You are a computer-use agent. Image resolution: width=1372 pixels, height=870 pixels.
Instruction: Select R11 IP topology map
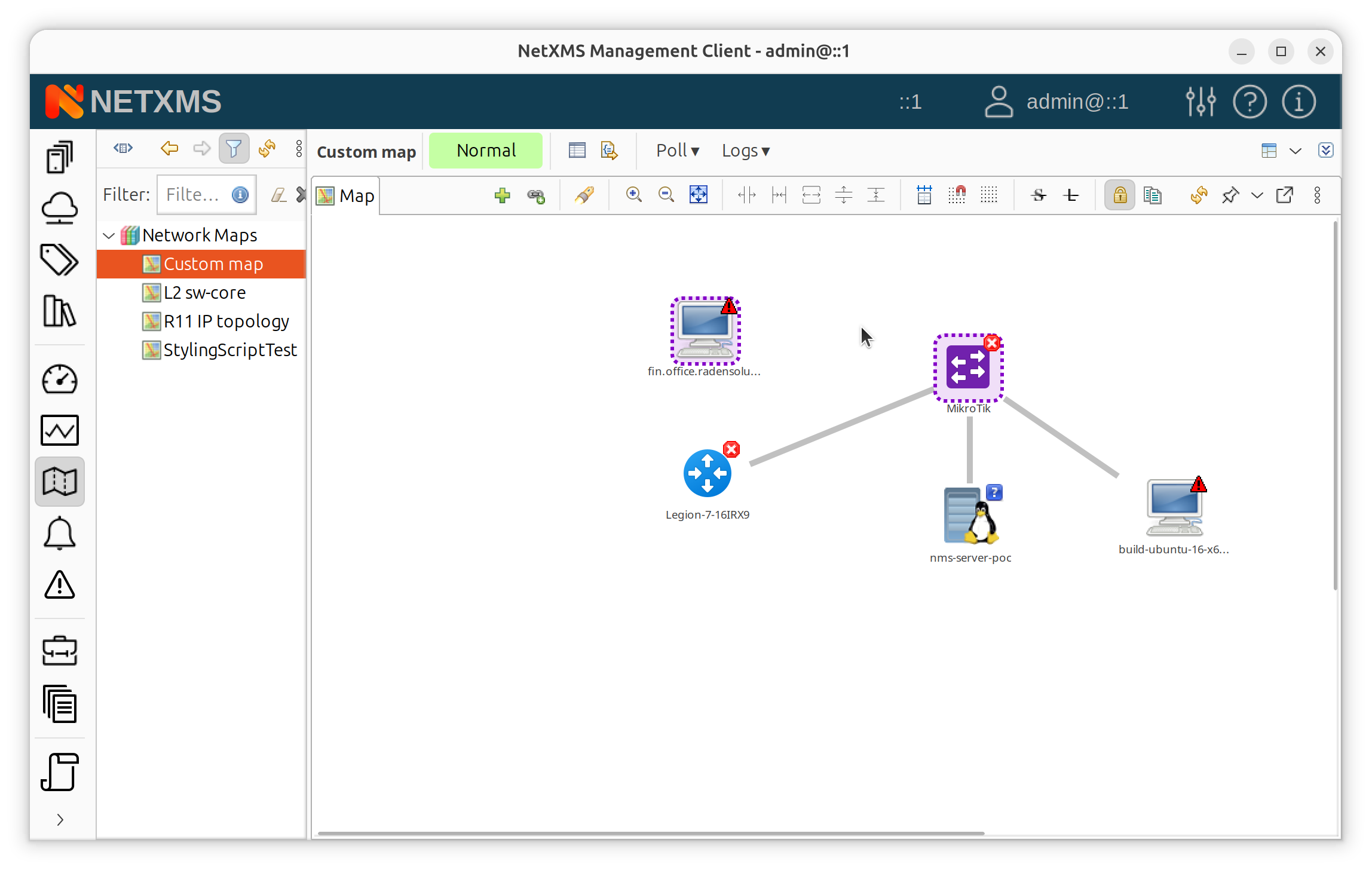click(x=226, y=321)
